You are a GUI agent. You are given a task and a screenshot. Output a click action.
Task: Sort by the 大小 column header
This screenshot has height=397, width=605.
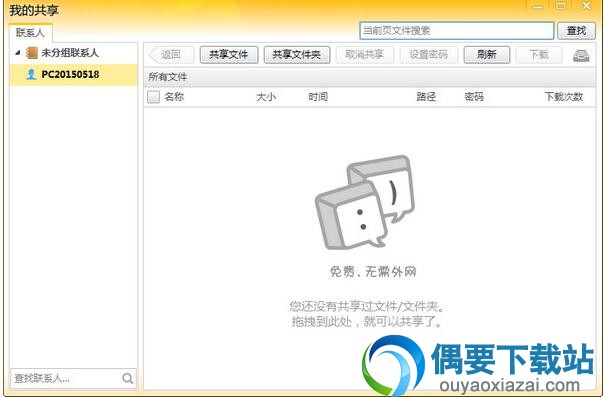[x=266, y=96]
